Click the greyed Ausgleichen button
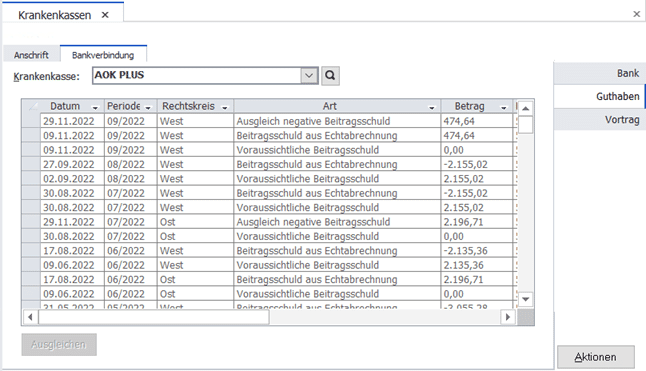The image size is (646, 371). click(x=59, y=344)
